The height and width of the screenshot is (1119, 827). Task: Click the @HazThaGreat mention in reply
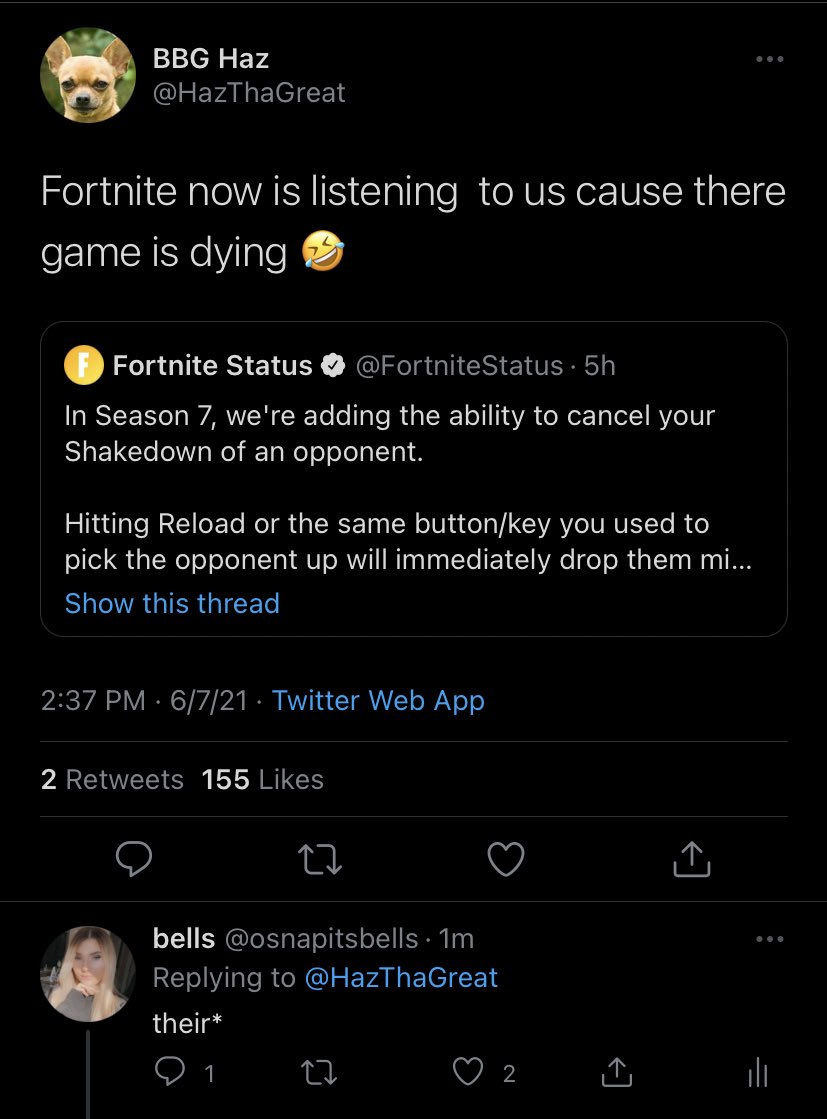point(401,977)
